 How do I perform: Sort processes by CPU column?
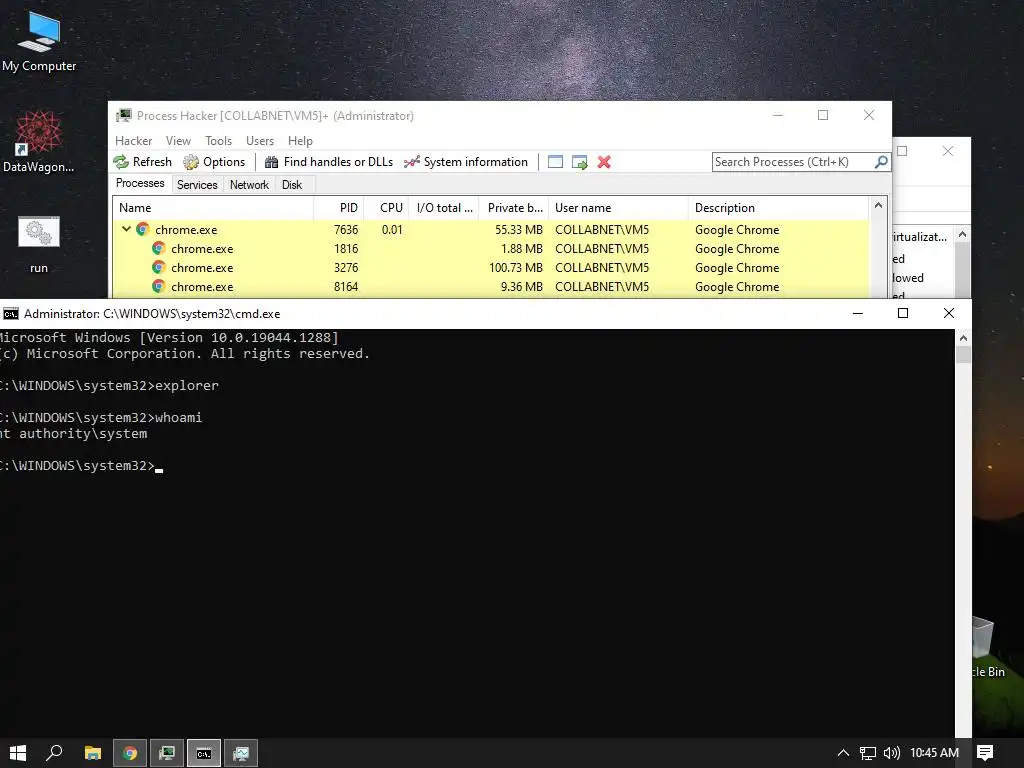(386, 208)
